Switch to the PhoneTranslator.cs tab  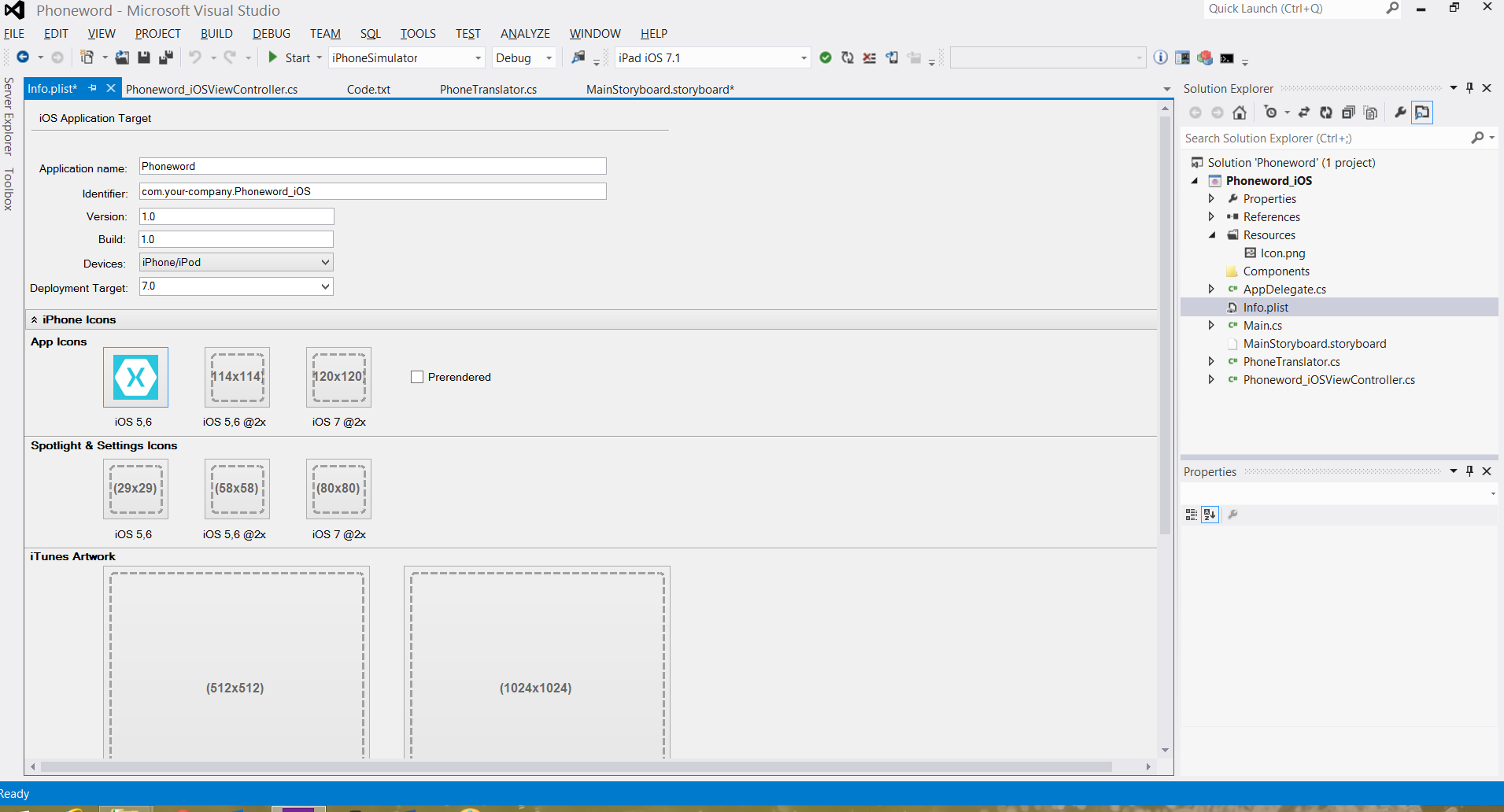click(x=488, y=90)
